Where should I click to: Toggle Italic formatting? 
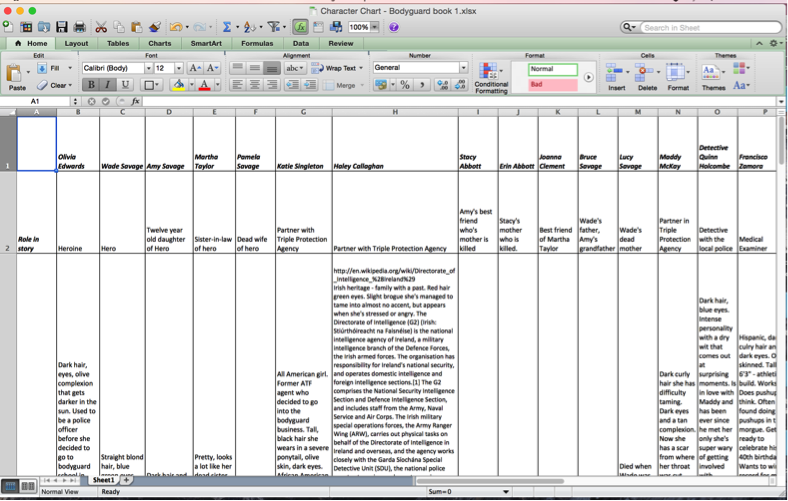click(108, 85)
